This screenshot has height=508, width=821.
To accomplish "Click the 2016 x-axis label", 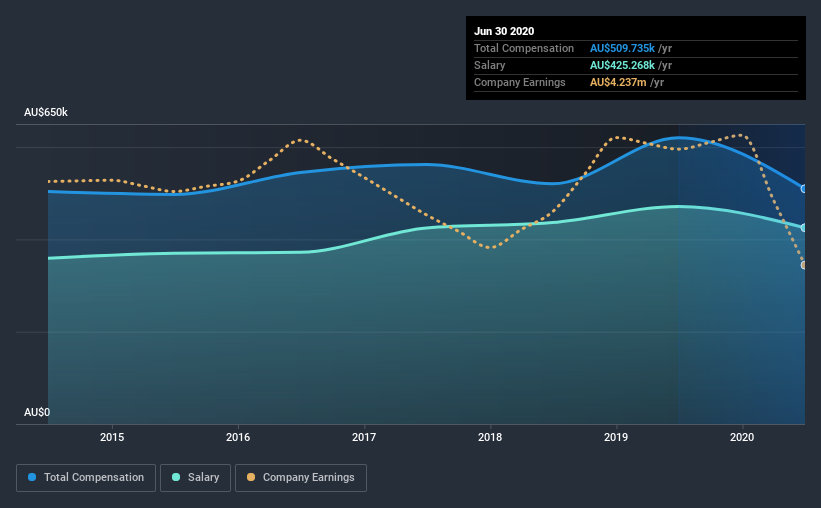I will 238,437.
